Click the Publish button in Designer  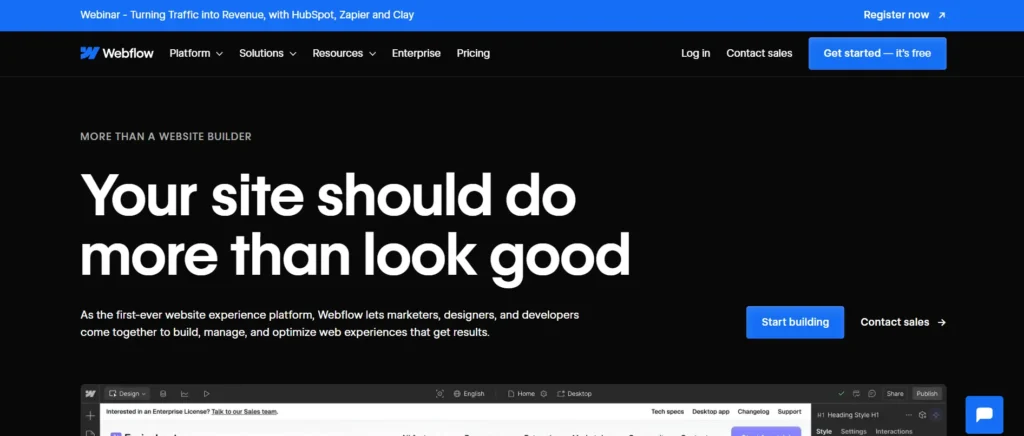coord(927,394)
